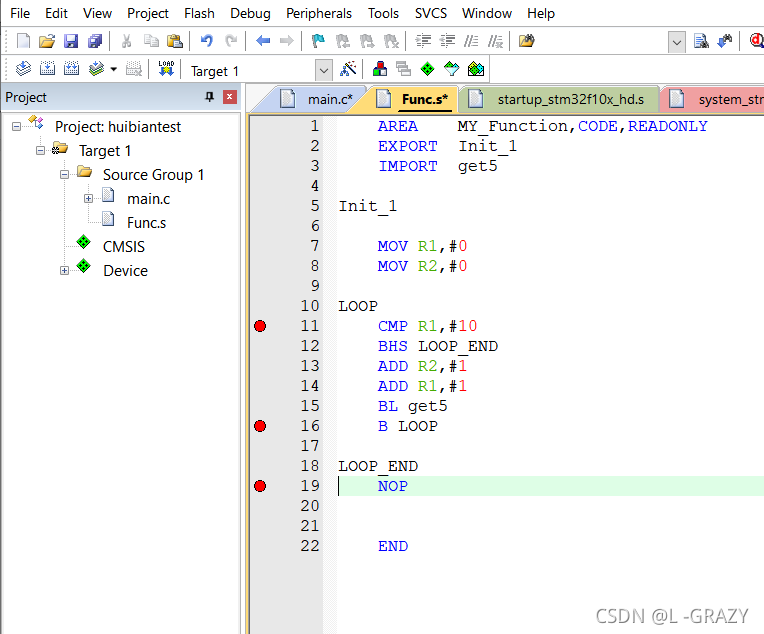The image size is (764, 634).
Task: Save the current file
Action: [71, 41]
